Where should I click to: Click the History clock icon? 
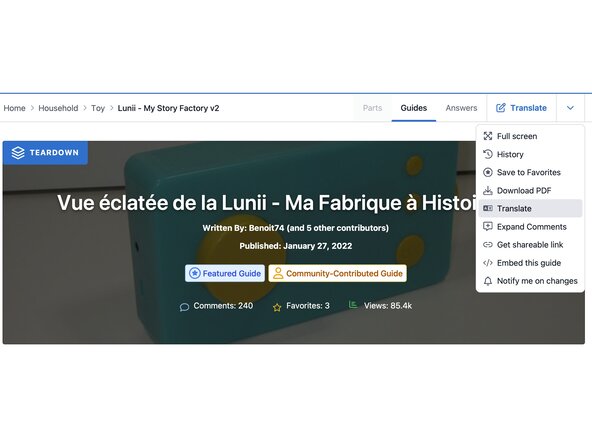click(x=488, y=154)
